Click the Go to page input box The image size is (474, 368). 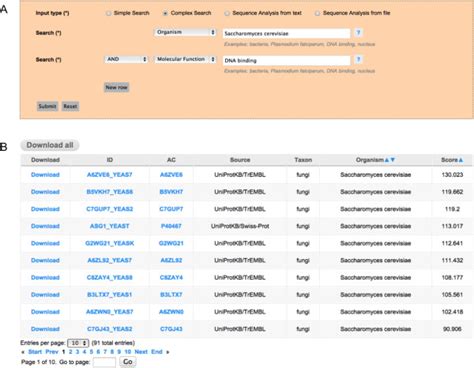(x=104, y=362)
